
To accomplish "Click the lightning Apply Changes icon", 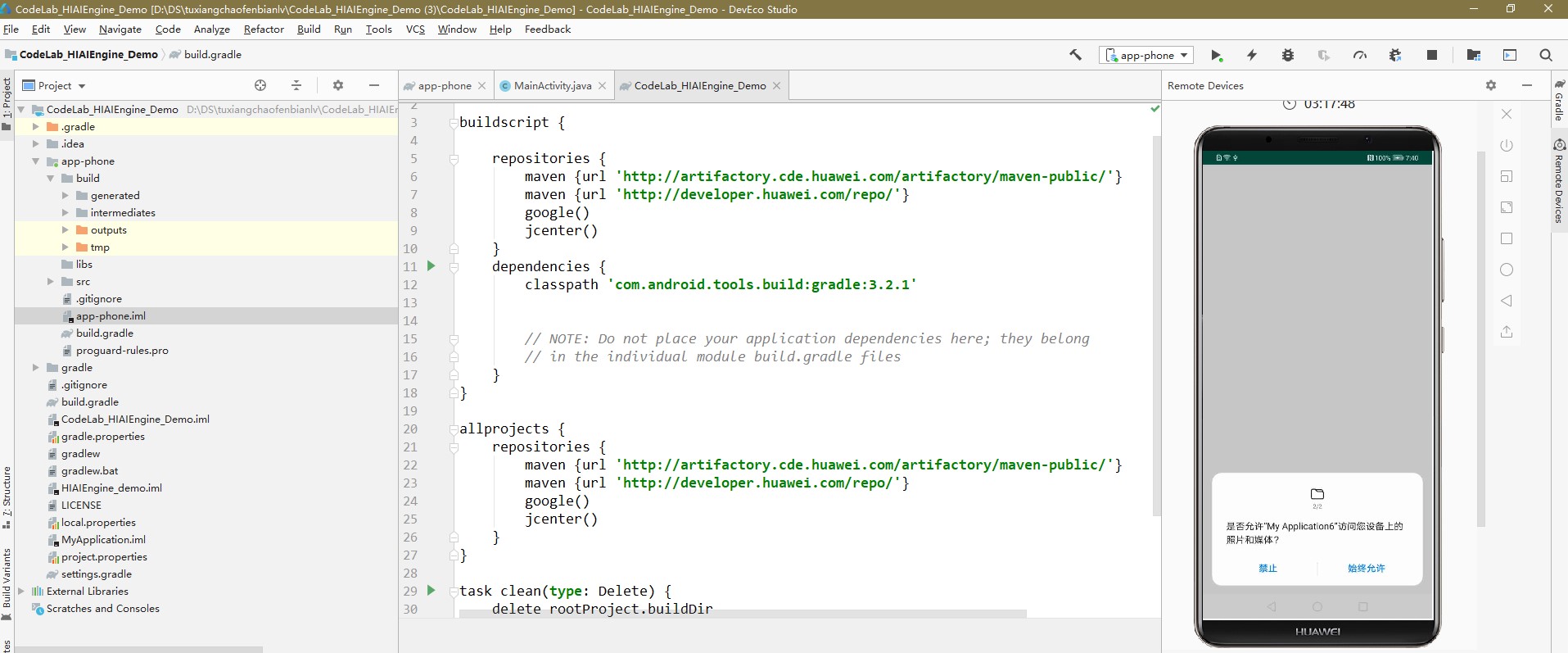I will pyautogui.click(x=1252, y=55).
